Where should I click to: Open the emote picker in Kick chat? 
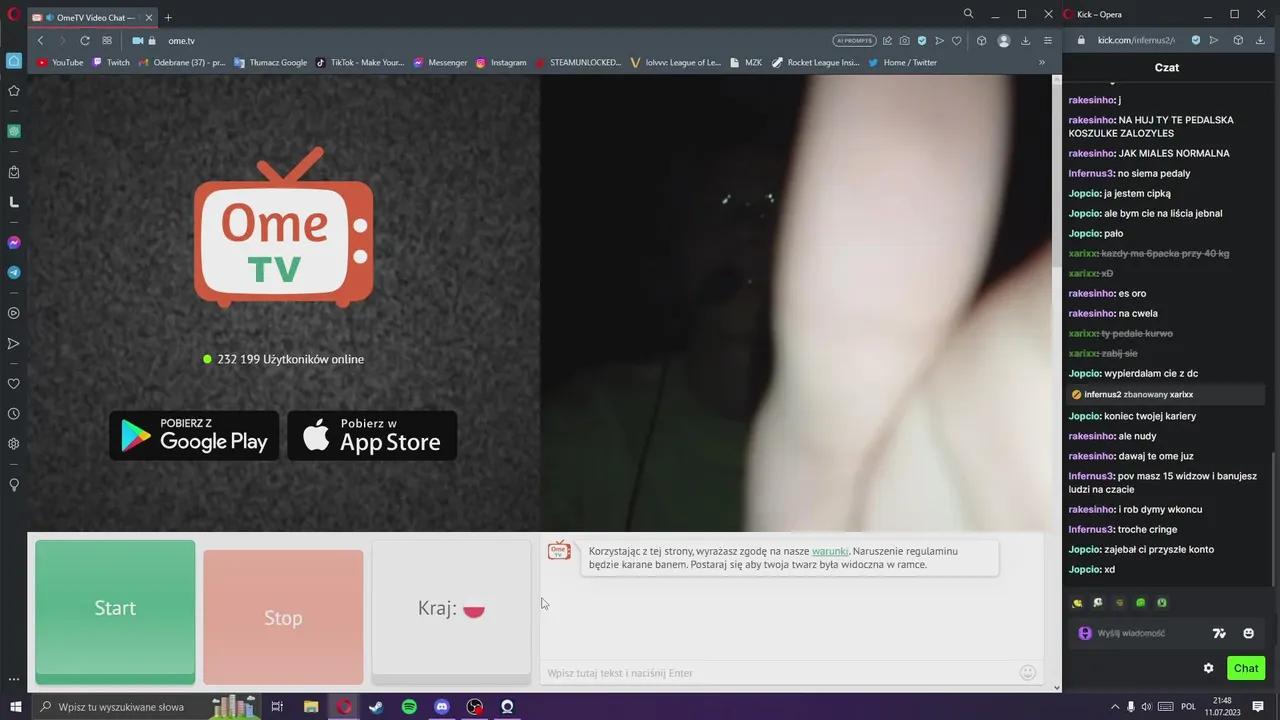(x=1248, y=633)
